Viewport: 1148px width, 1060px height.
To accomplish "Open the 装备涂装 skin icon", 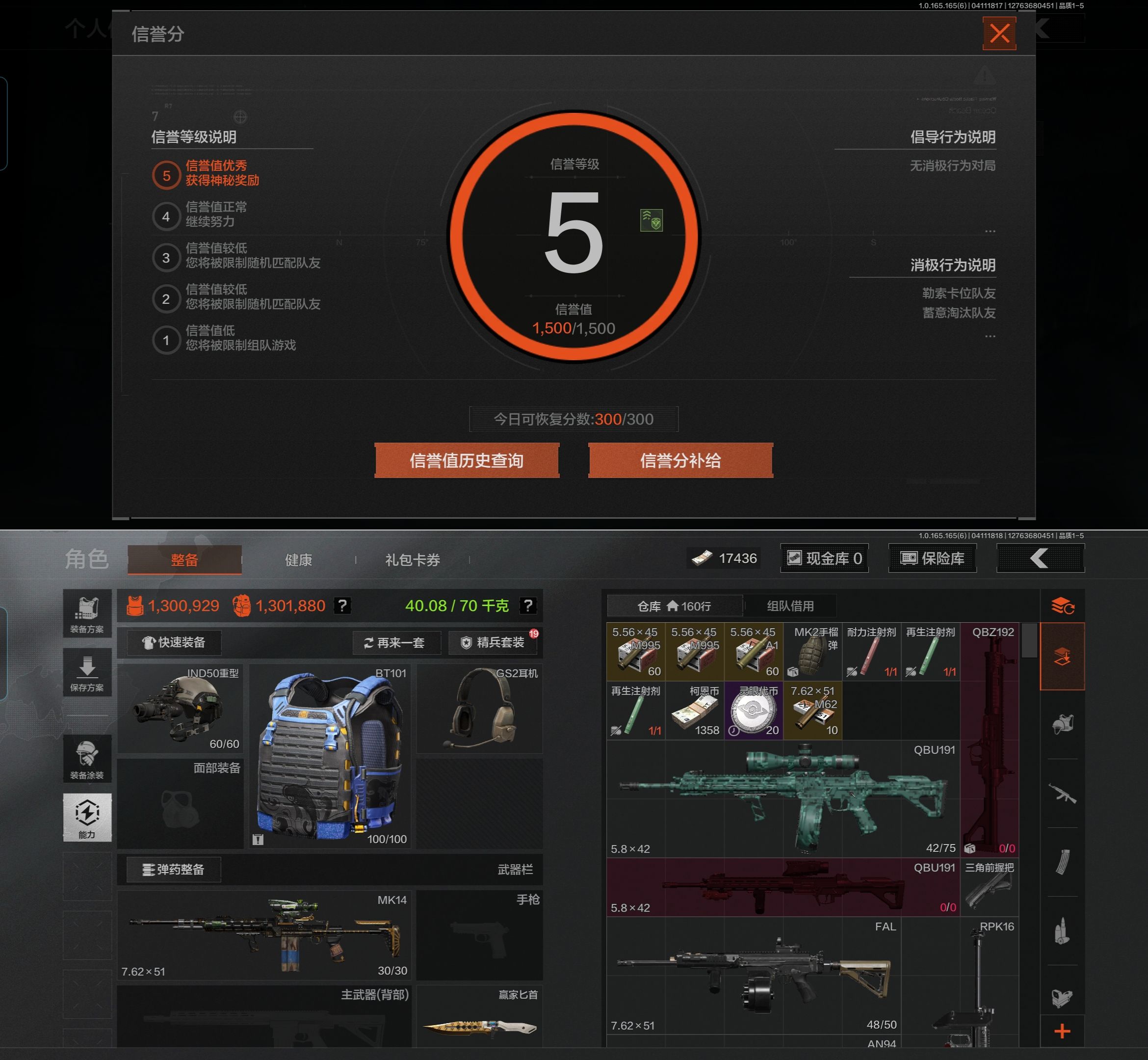I will (x=87, y=759).
